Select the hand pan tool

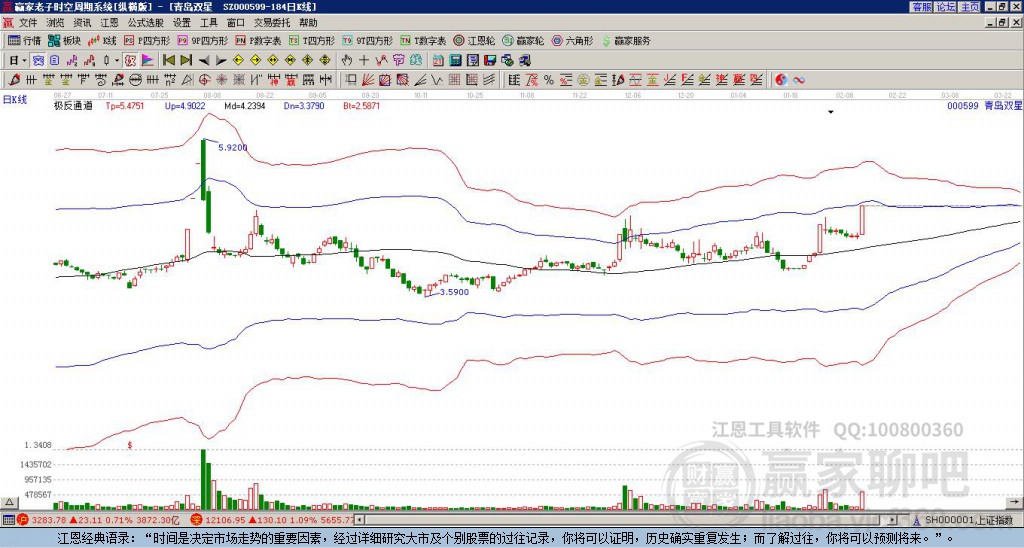(x=347, y=60)
